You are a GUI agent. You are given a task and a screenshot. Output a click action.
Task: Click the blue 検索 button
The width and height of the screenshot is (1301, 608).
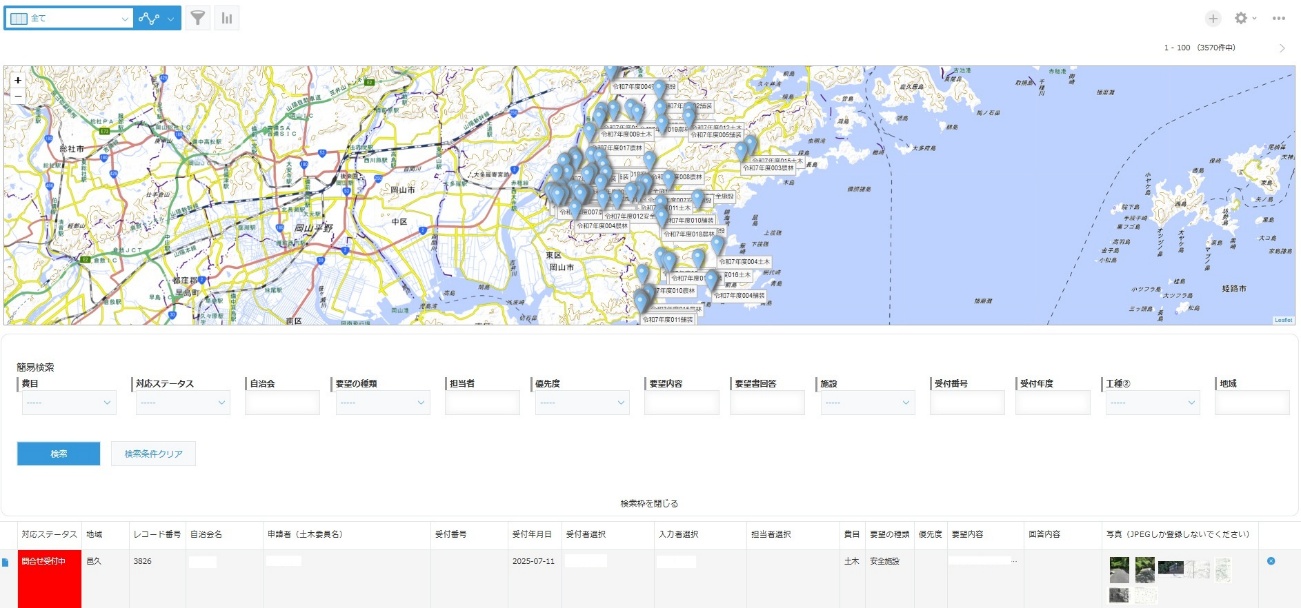[59, 454]
